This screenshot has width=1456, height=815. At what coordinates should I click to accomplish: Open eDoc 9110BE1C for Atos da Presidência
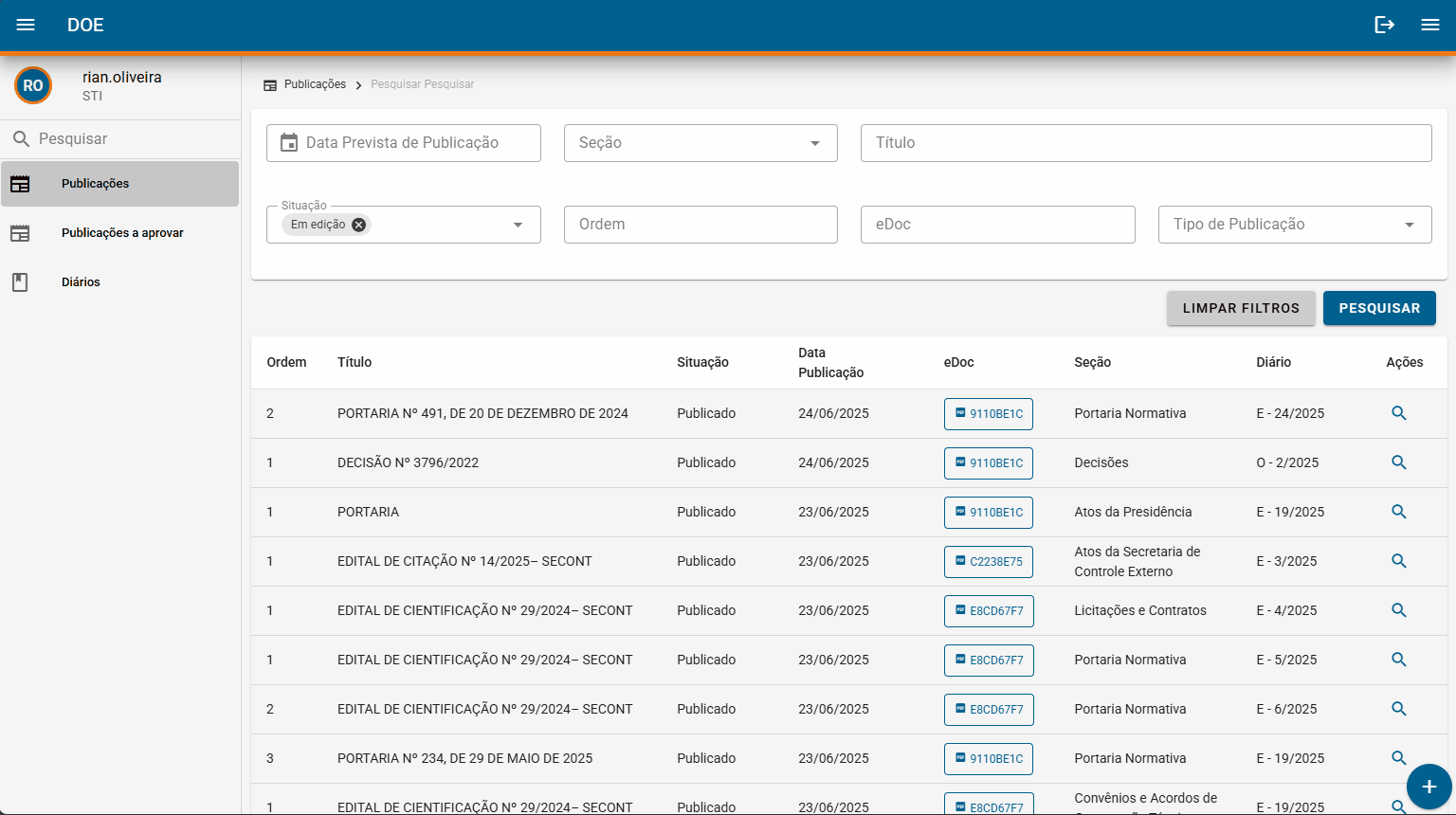(x=989, y=513)
